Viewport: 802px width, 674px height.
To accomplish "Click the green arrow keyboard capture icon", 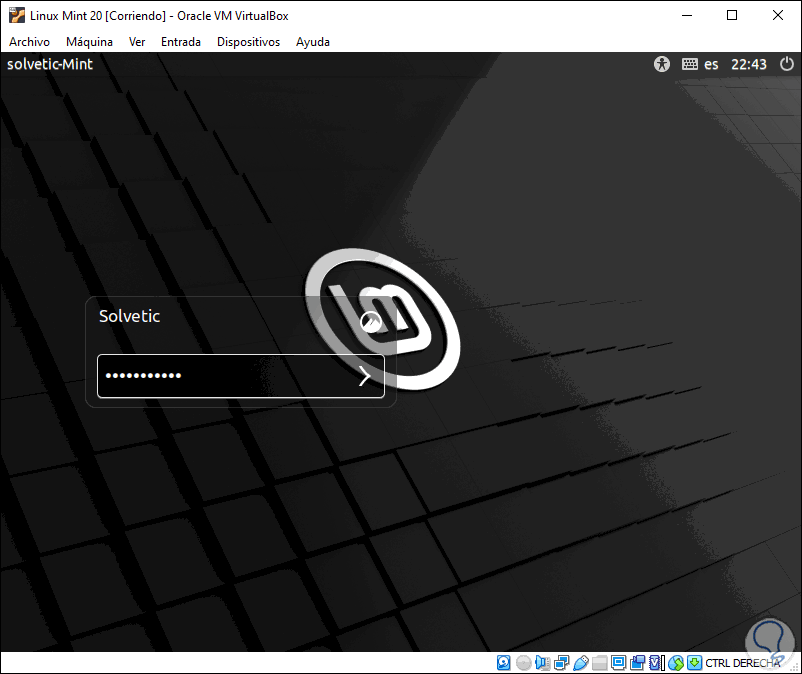I will coord(694,663).
